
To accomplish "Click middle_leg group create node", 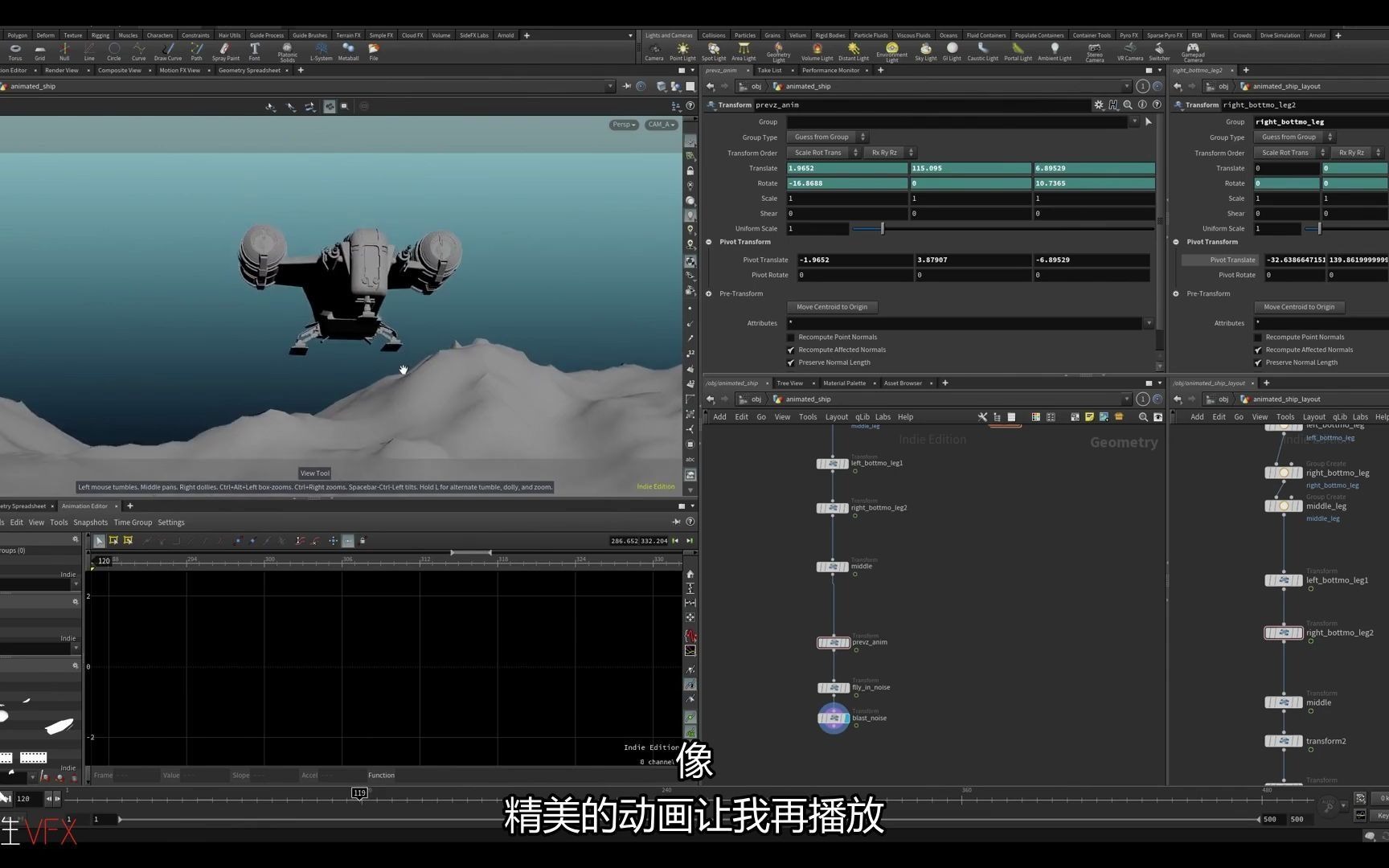I will point(1284,506).
